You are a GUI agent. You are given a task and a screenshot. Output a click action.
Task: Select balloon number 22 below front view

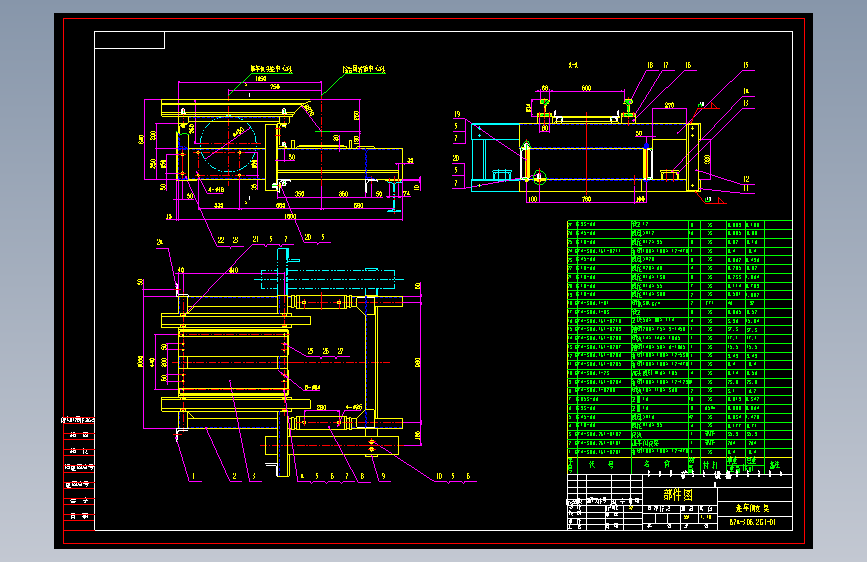click(x=221, y=240)
